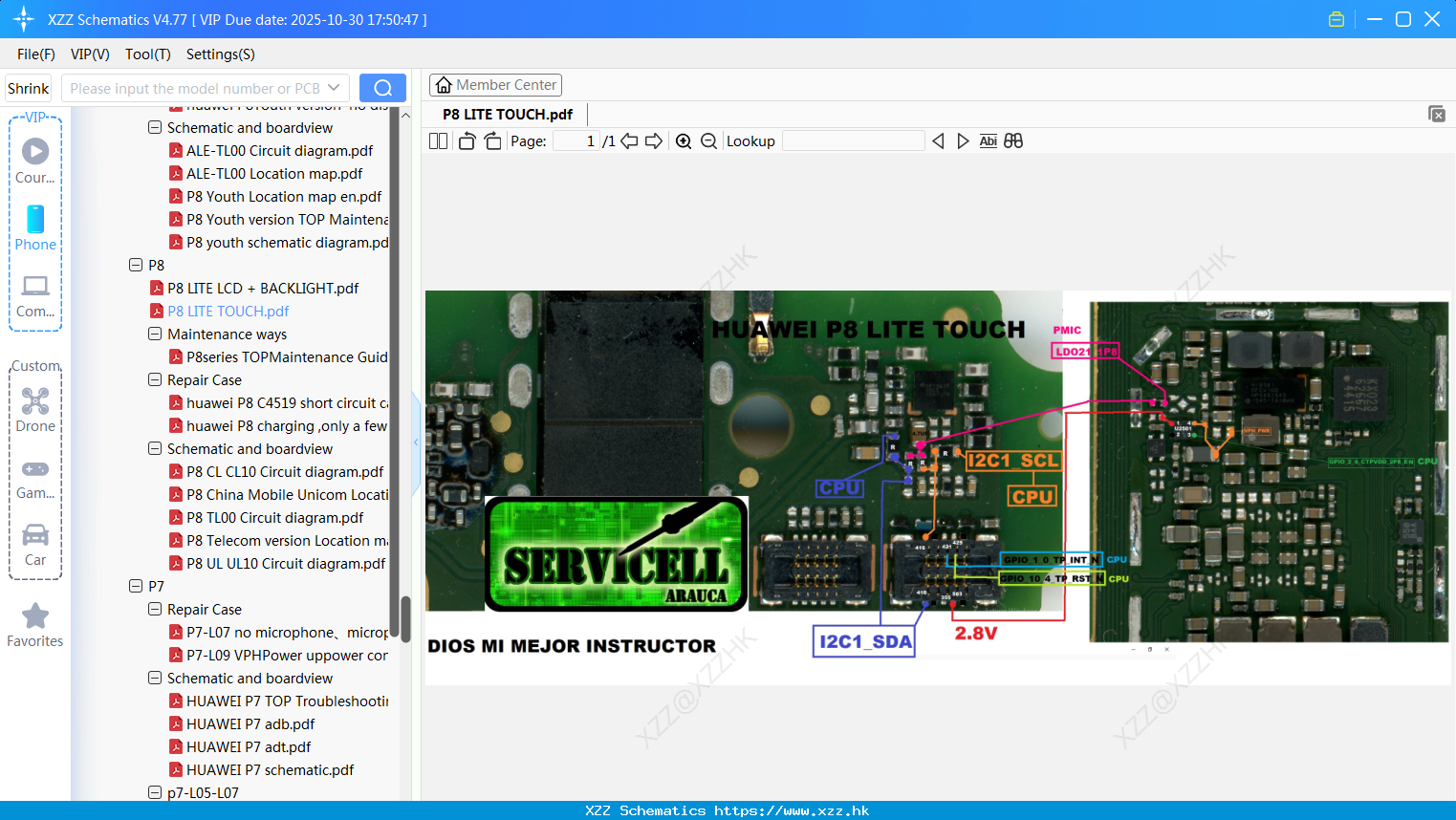Screen dimensions: 1456x820
Task: Toggle the Abi match-text option
Action: [x=988, y=141]
